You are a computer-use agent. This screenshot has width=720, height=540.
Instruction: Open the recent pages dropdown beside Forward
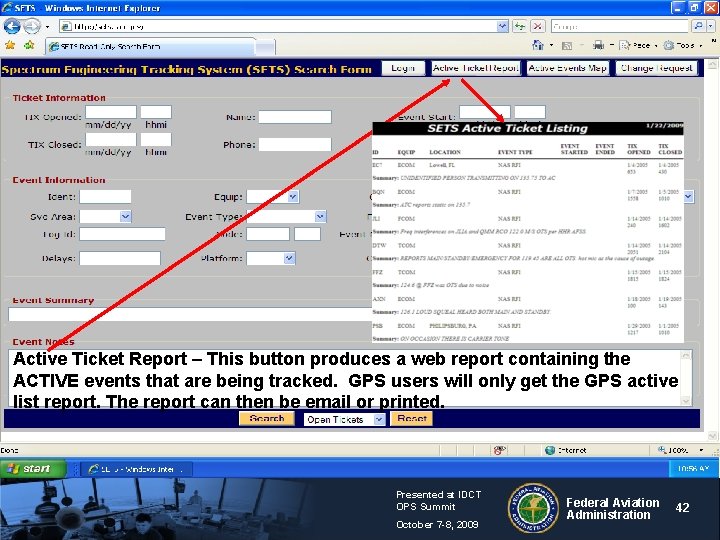point(47,27)
